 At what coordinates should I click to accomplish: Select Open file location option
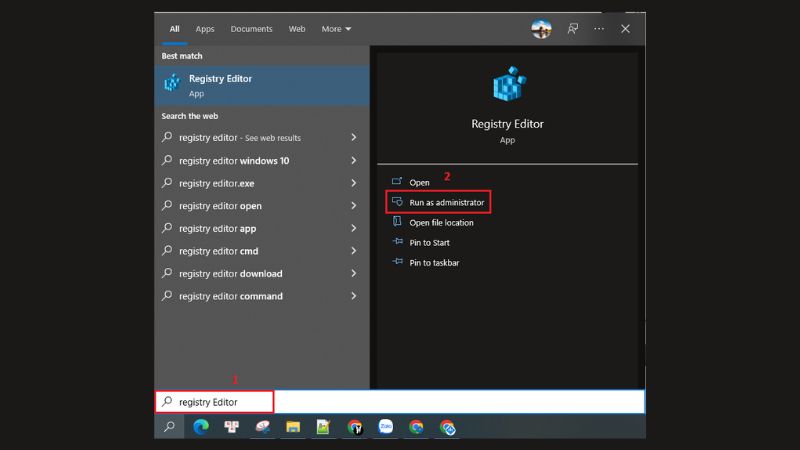coord(441,222)
